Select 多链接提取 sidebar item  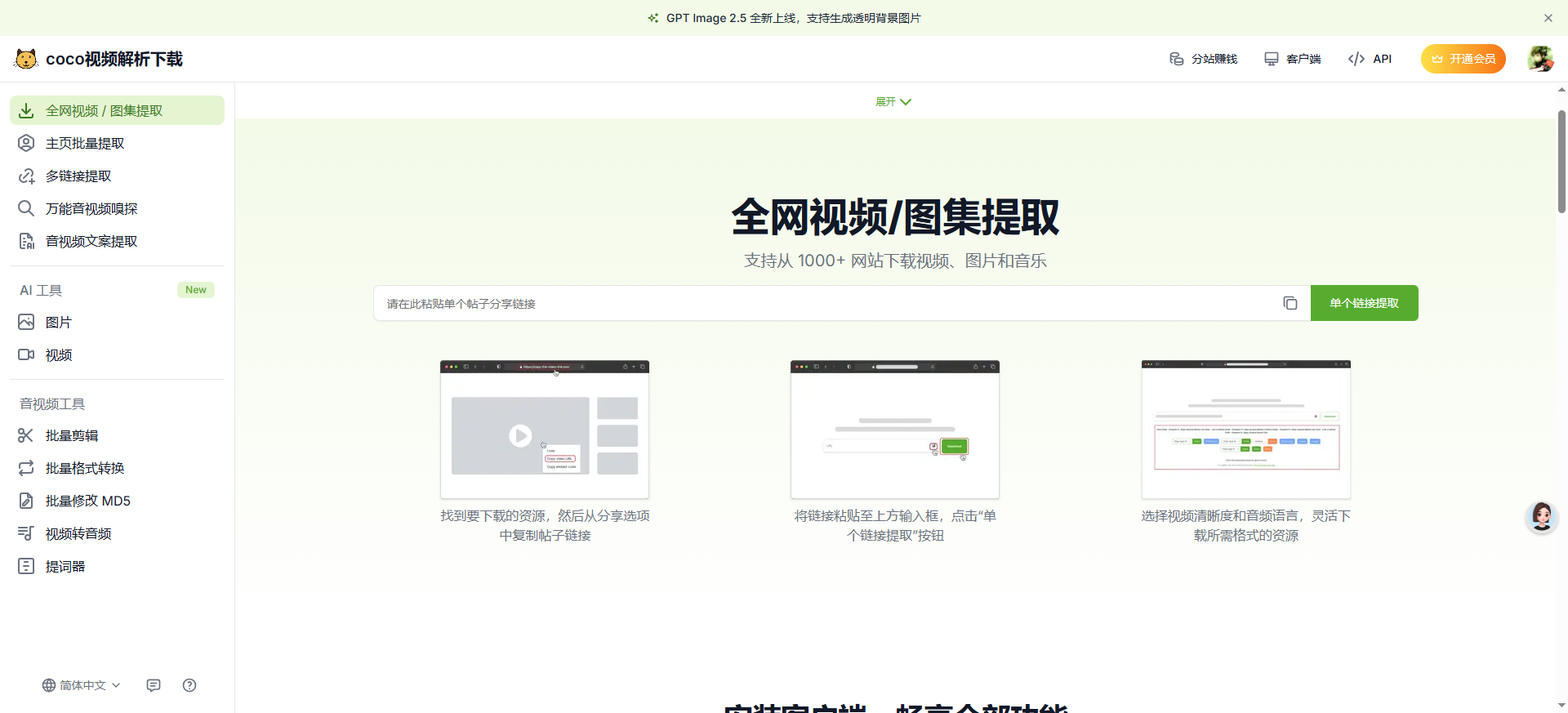click(117, 176)
